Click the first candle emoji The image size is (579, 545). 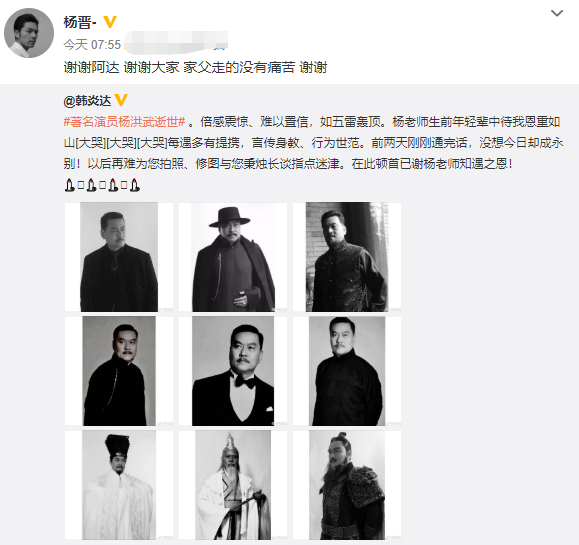(x=70, y=185)
